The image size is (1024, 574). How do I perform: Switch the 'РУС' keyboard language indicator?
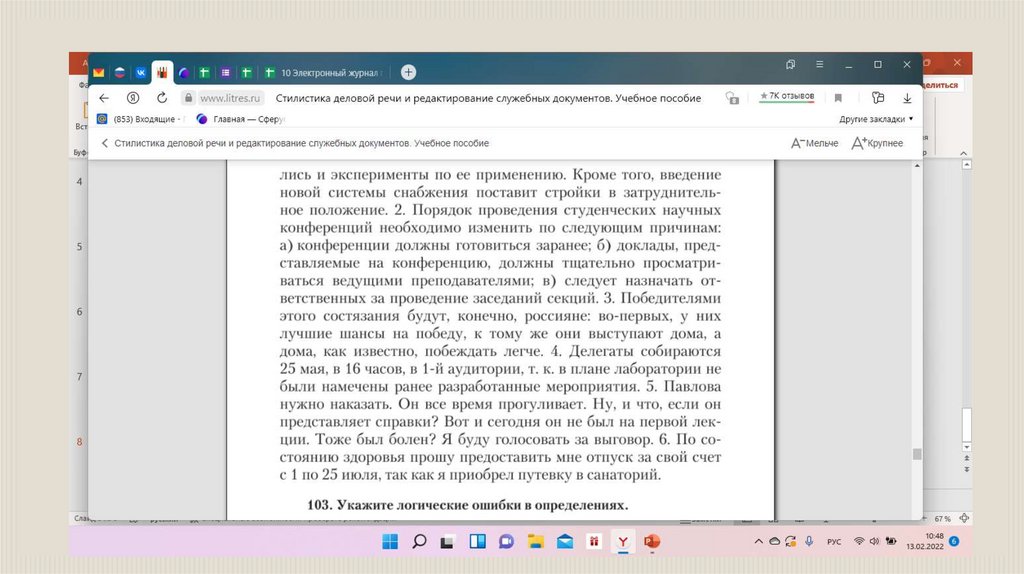(x=833, y=542)
